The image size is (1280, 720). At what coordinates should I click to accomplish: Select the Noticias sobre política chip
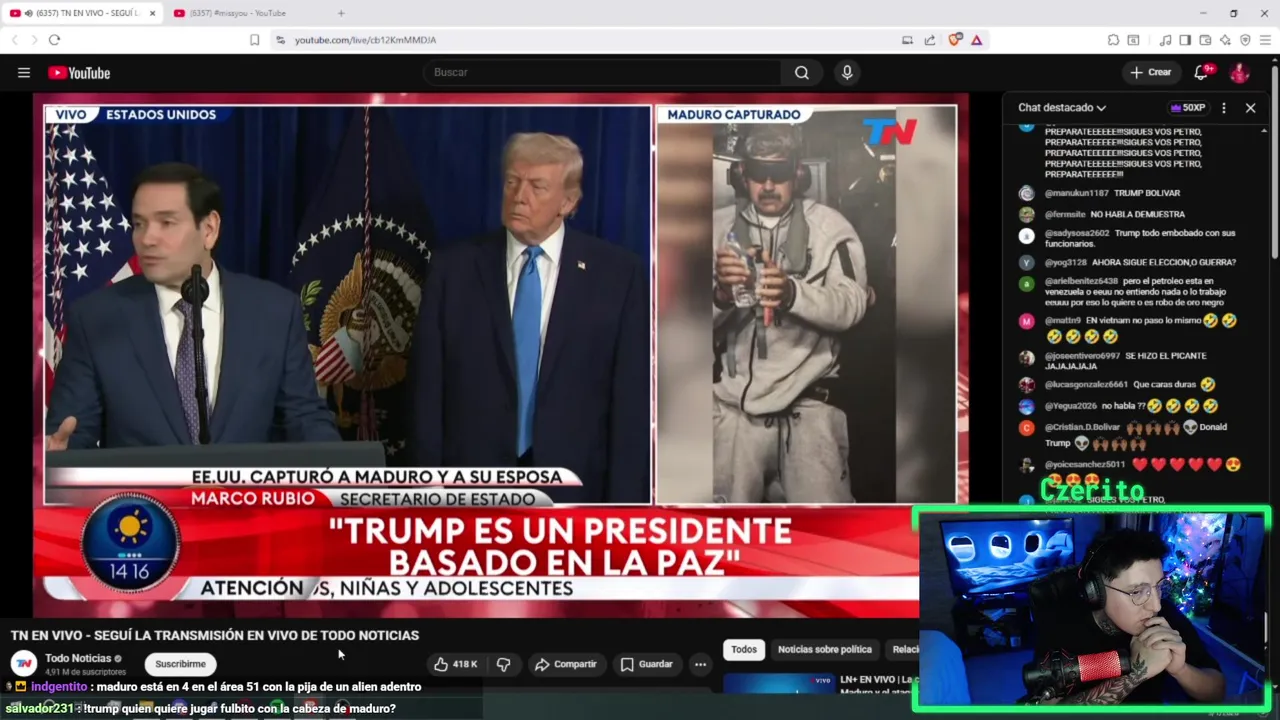pyautogui.click(x=825, y=649)
